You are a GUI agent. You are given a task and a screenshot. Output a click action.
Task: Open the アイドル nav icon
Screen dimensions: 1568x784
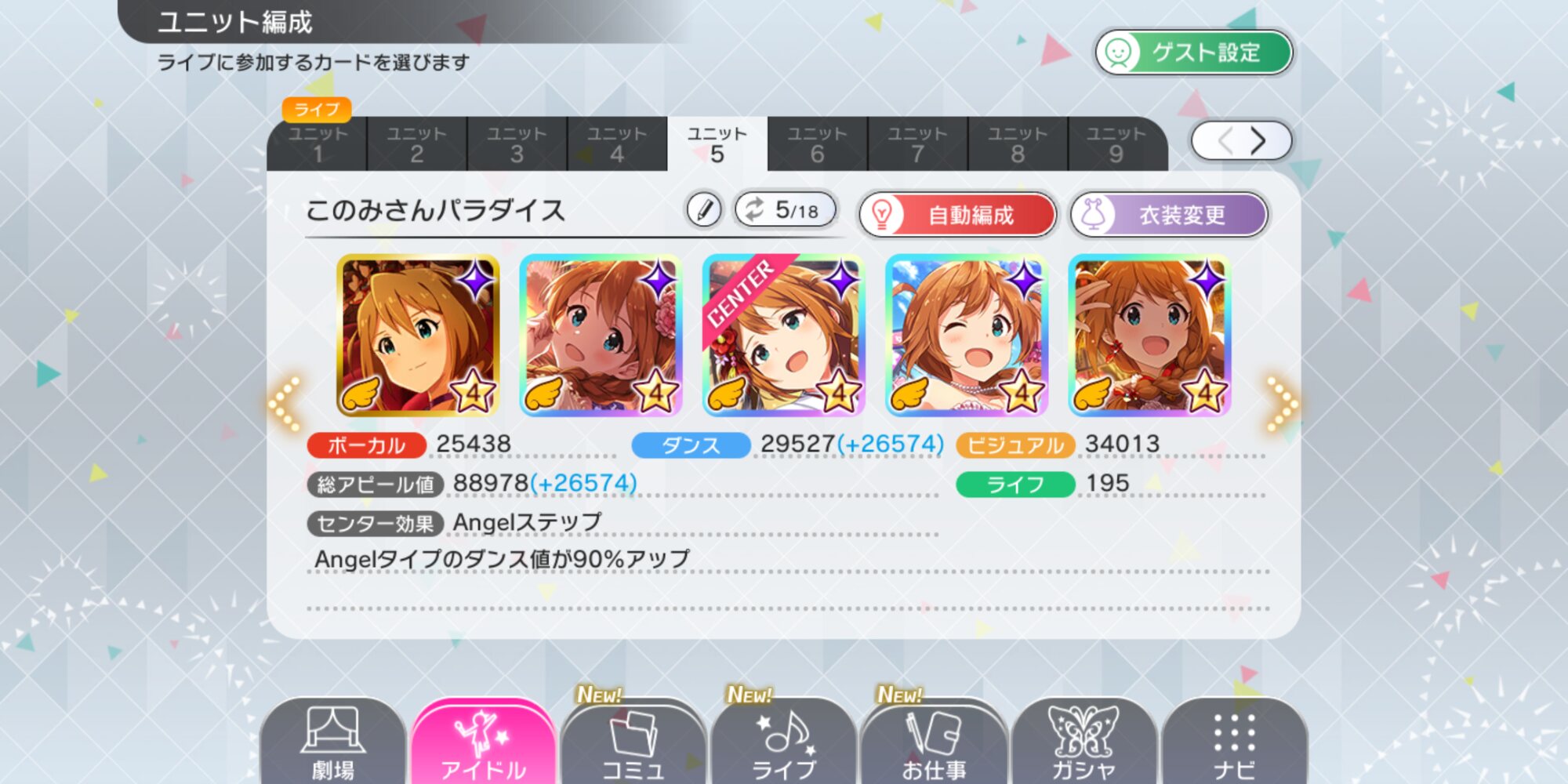[484, 742]
